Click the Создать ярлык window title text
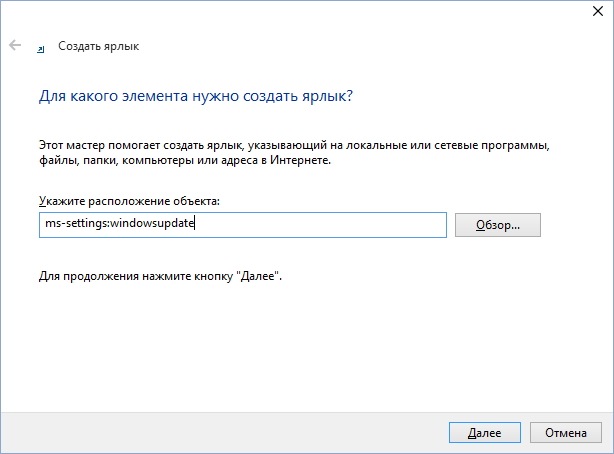 (99, 46)
